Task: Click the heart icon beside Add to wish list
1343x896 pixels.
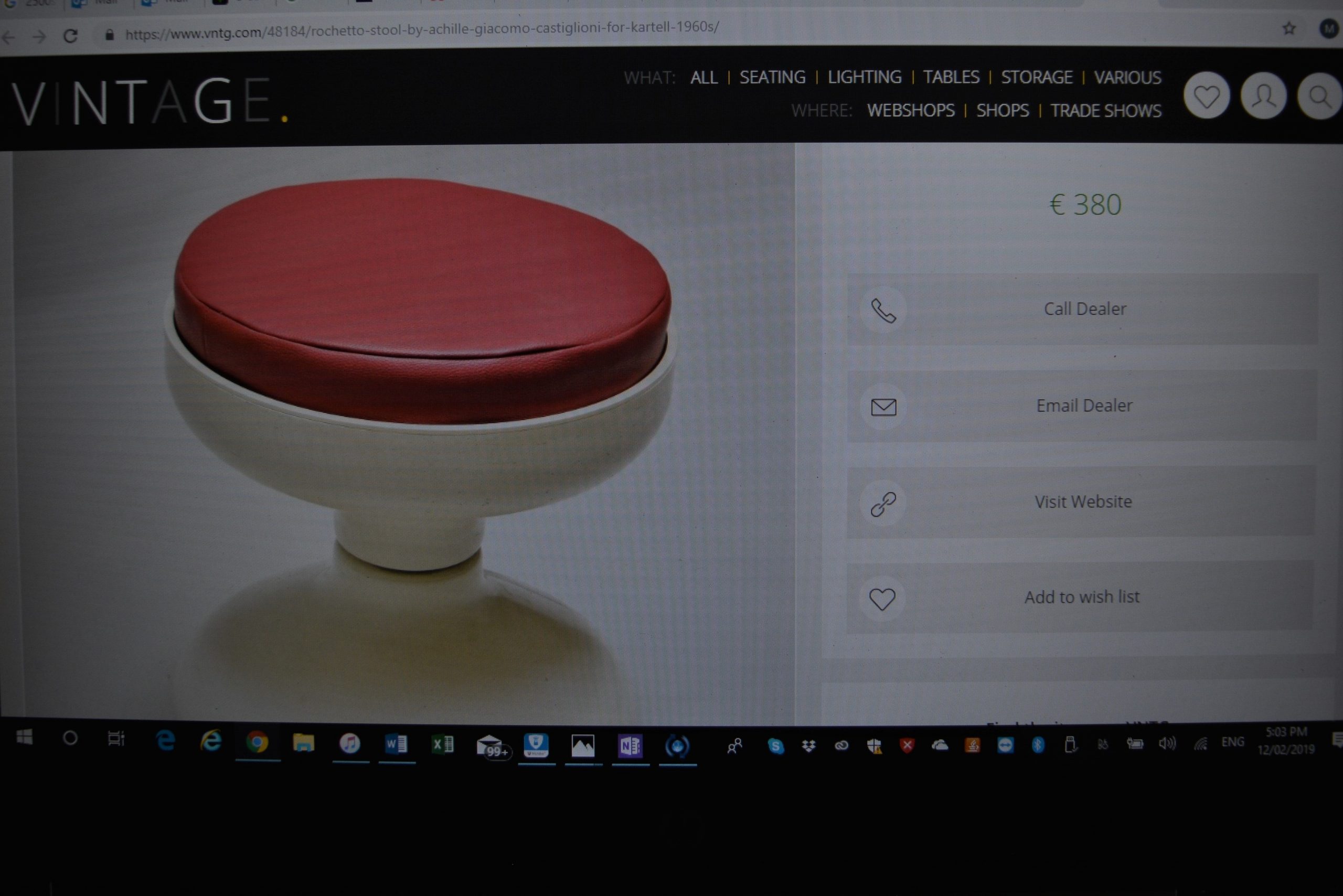Action: click(882, 600)
